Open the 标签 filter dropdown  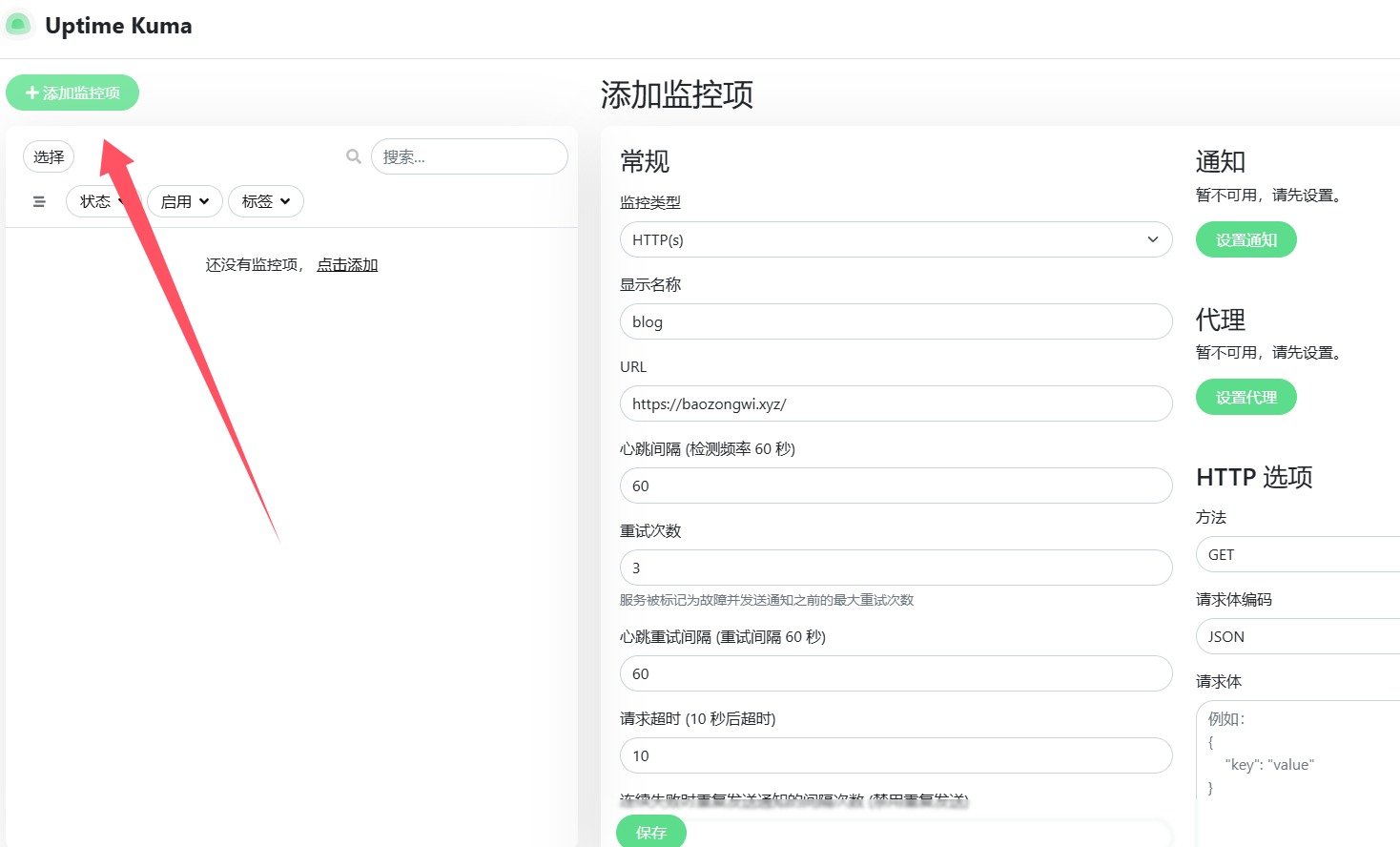tap(265, 201)
